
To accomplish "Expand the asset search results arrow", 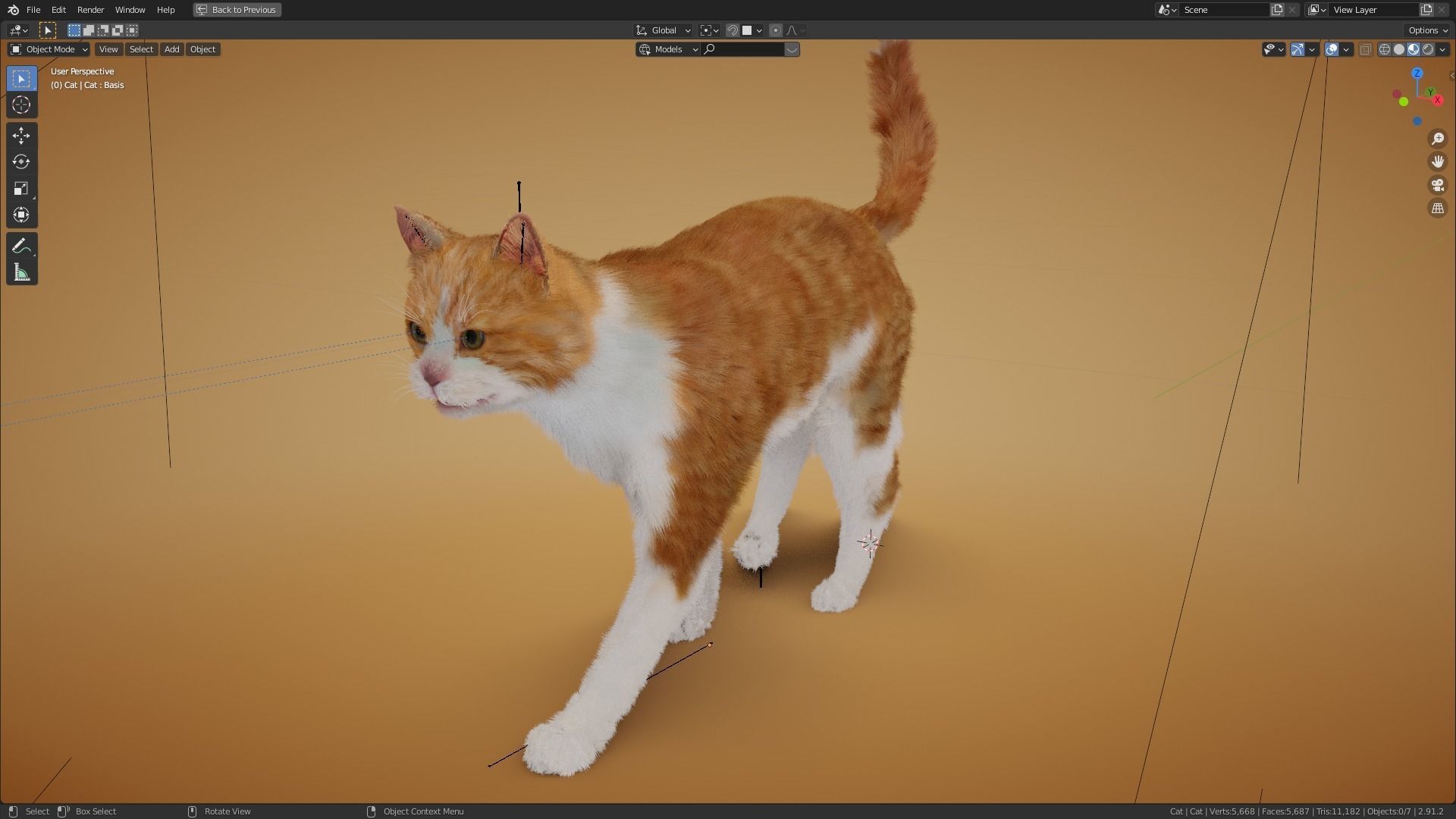I will (792, 49).
